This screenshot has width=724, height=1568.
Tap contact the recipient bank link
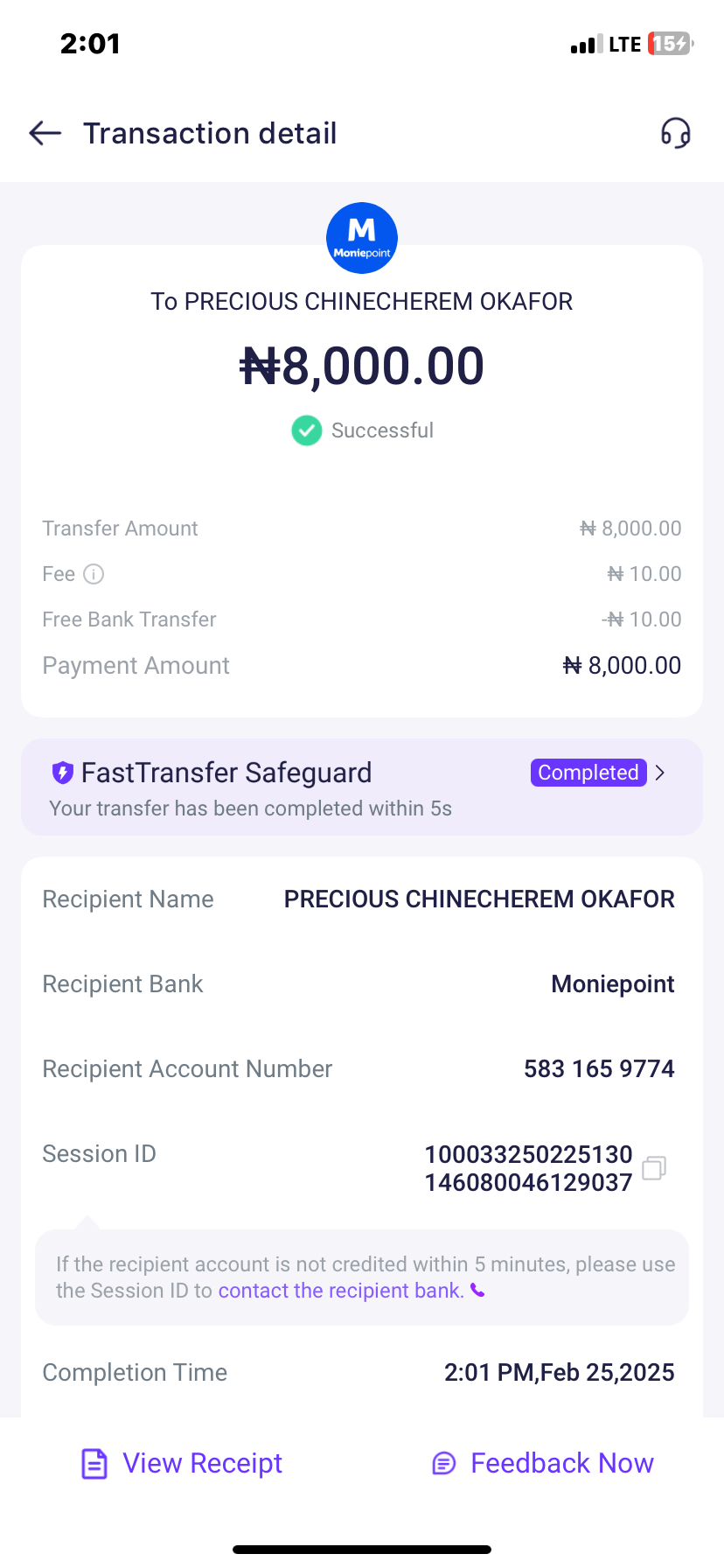pyautogui.click(x=341, y=1291)
